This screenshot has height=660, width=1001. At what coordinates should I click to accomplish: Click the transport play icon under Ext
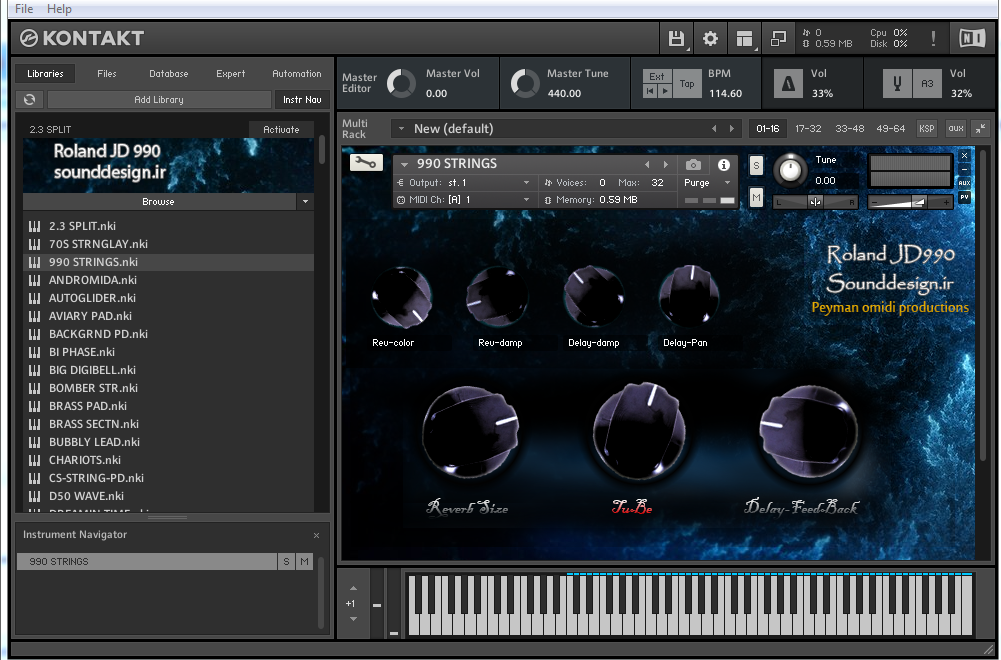pos(665,91)
